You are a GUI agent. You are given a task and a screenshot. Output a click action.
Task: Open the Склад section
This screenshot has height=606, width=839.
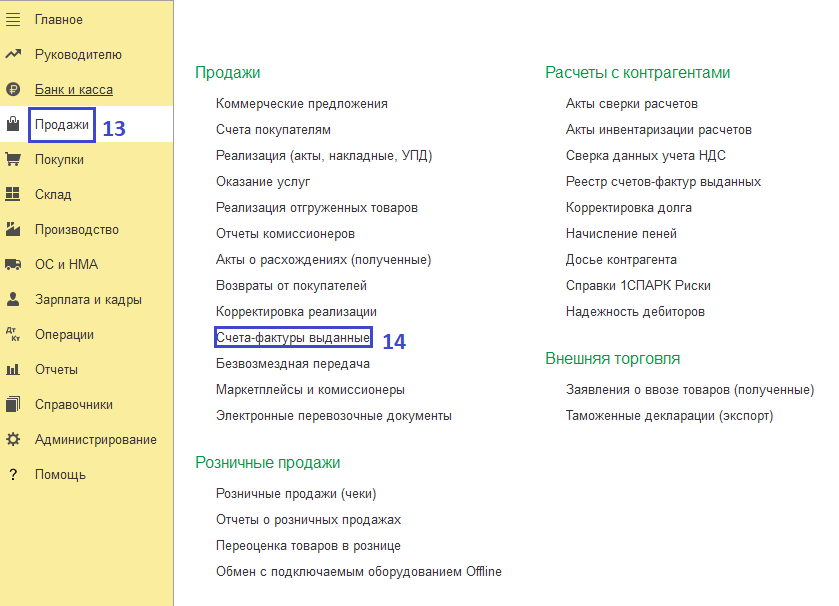tap(53, 194)
